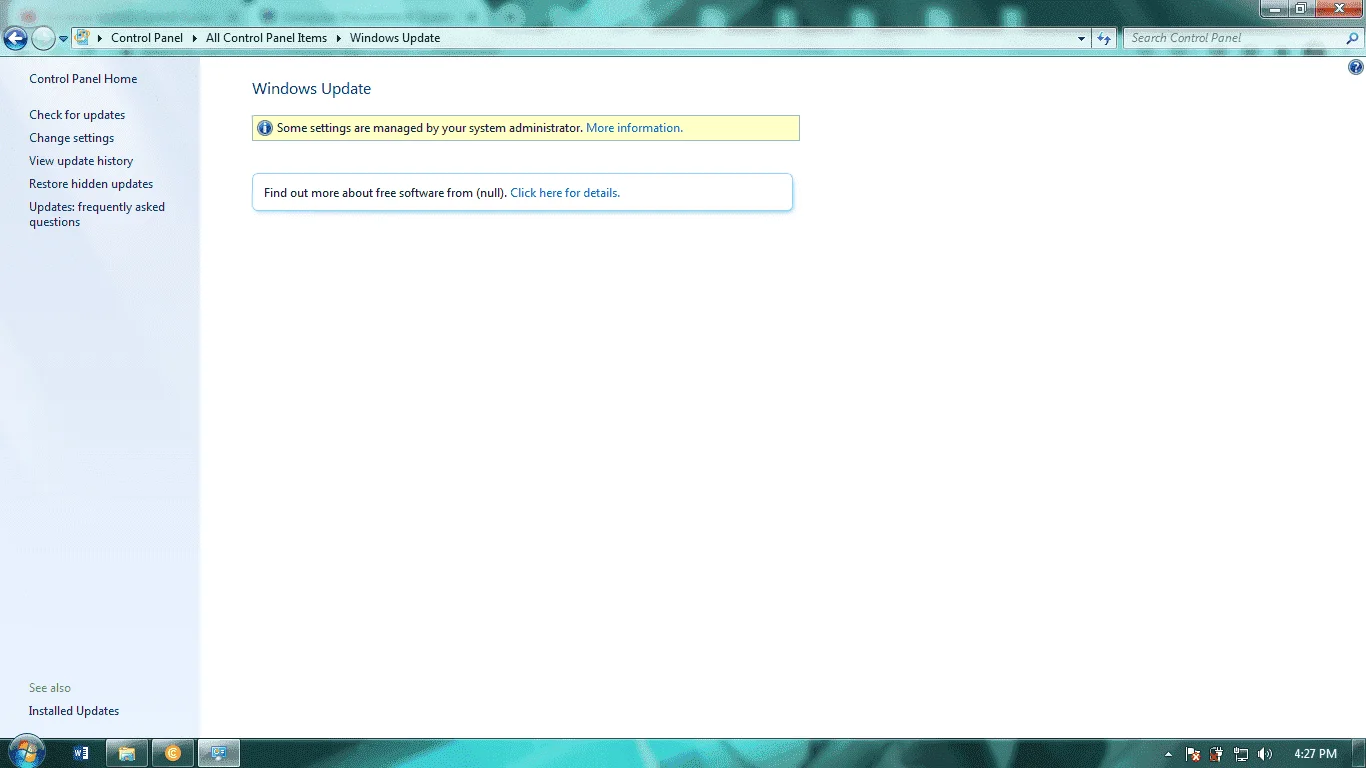This screenshot has width=1366, height=768.
Task: Open Restore hidden updates
Action: [91, 184]
